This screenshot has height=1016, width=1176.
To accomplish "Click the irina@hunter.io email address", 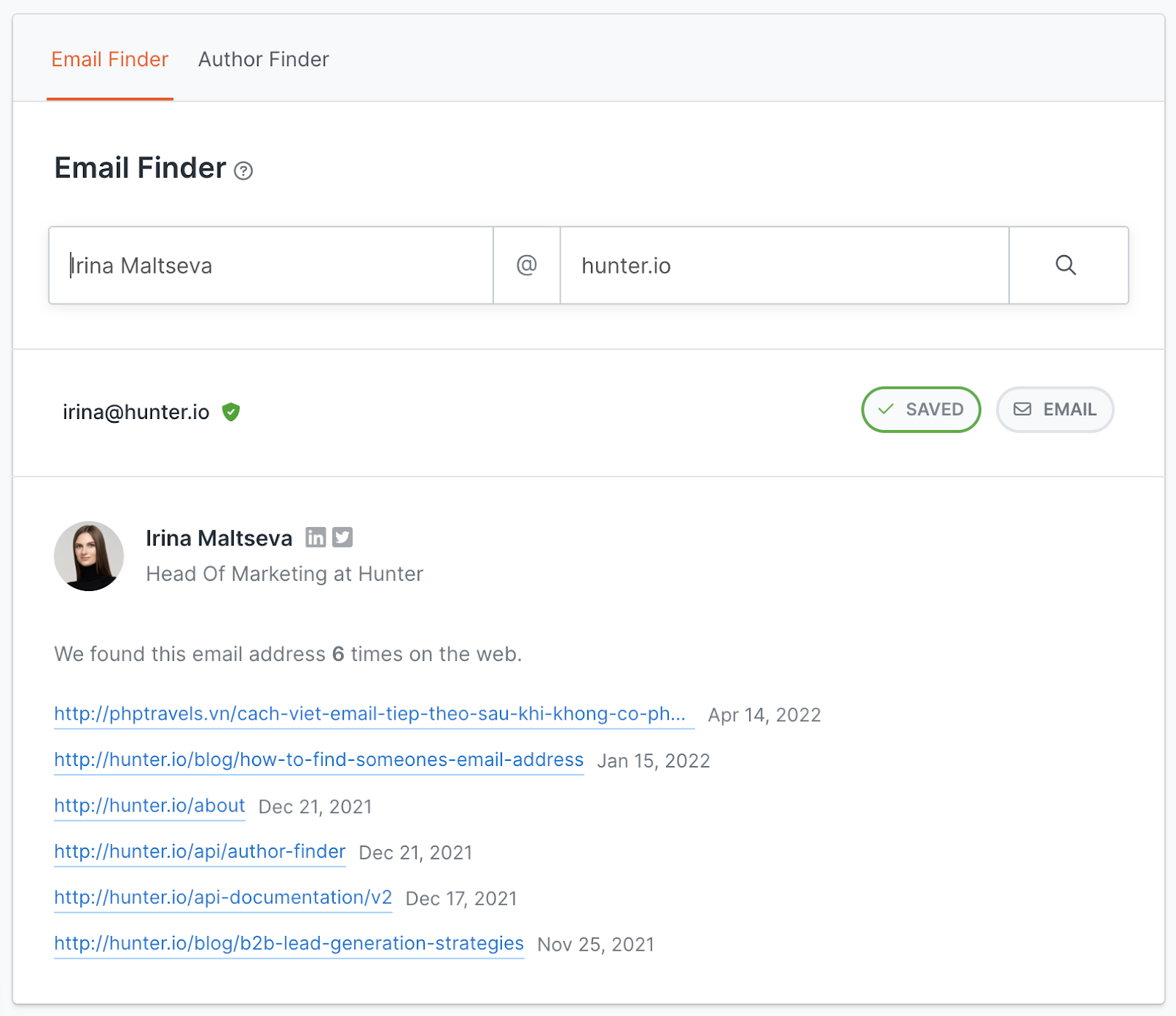I will 136,412.
